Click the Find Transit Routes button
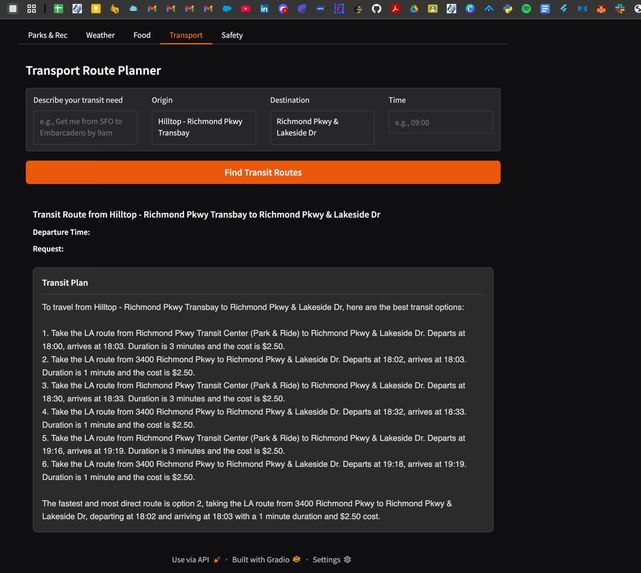The width and height of the screenshot is (641, 573). coord(263,172)
